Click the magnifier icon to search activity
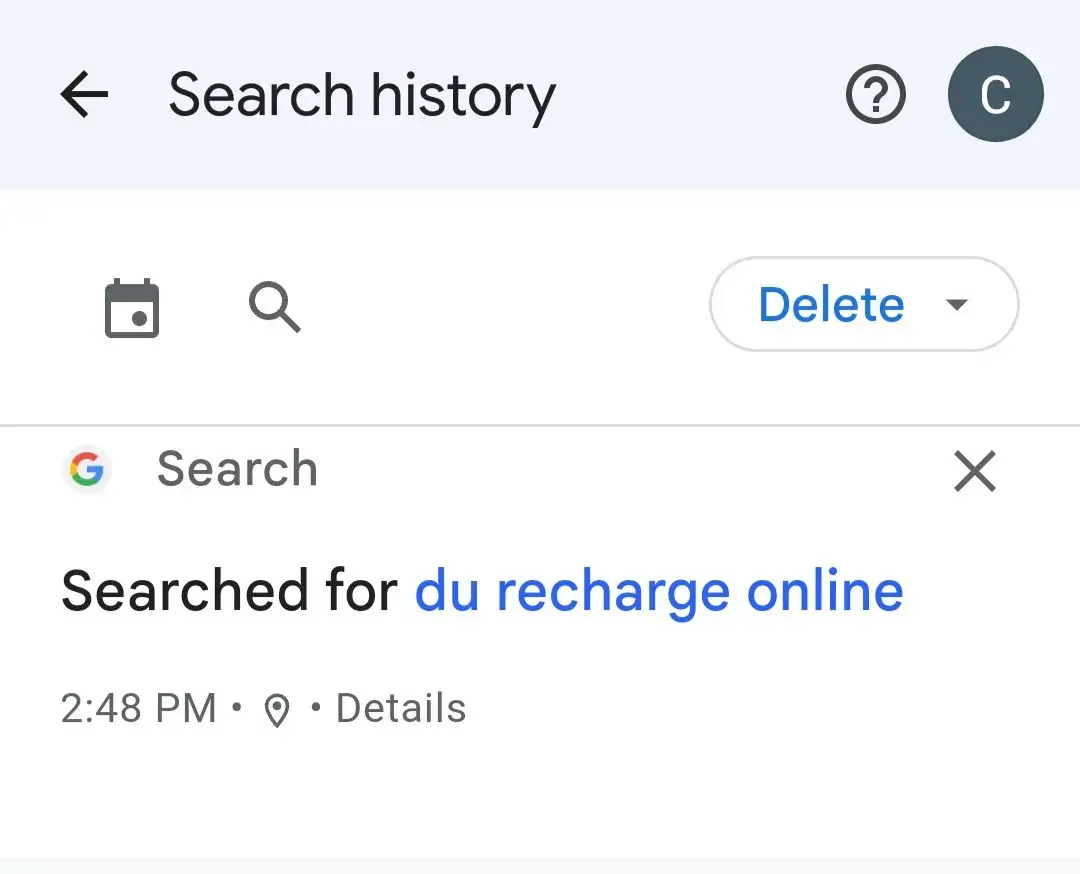 click(274, 306)
